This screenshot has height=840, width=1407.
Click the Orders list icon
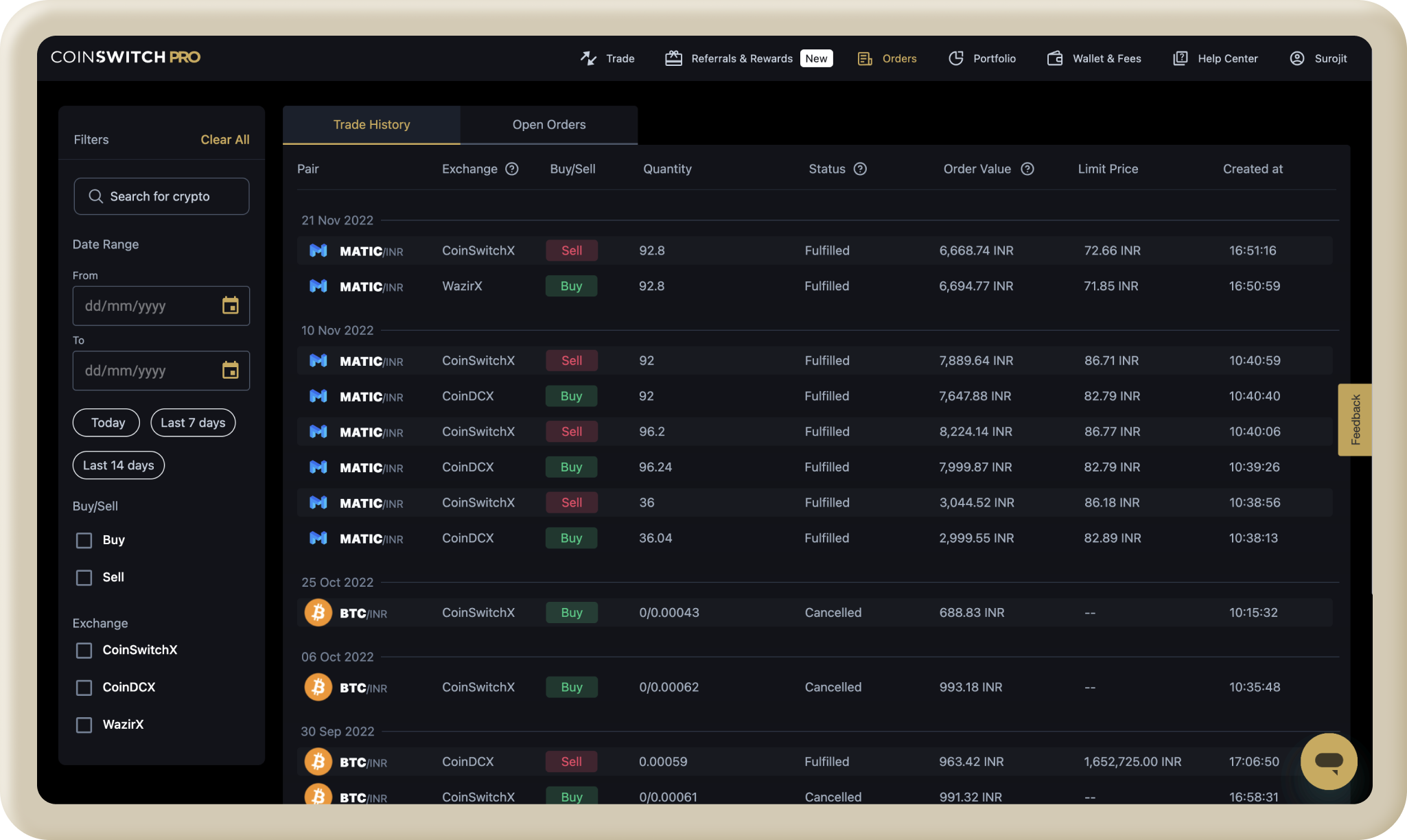[865, 58]
